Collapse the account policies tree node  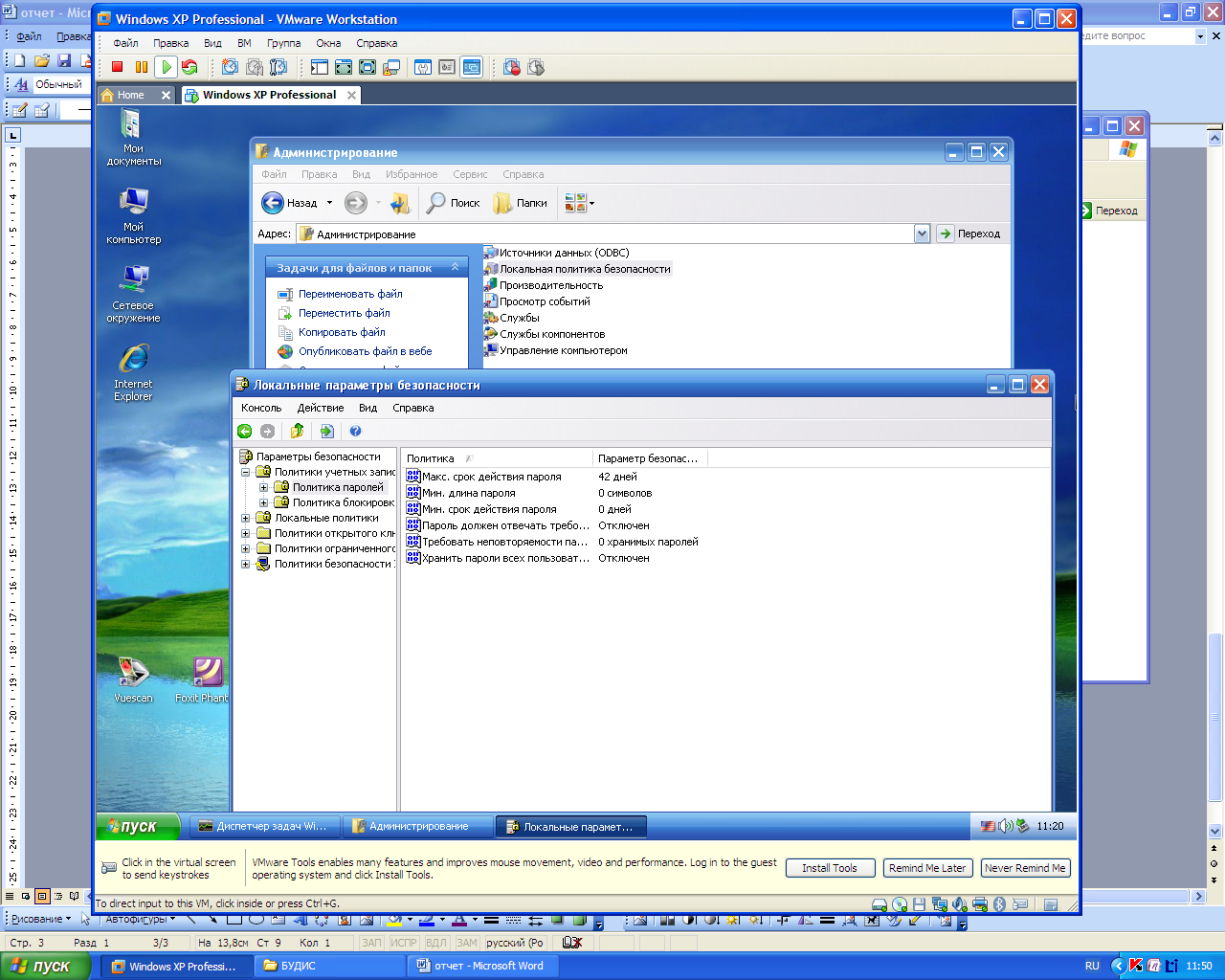click(x=246, y=472)
